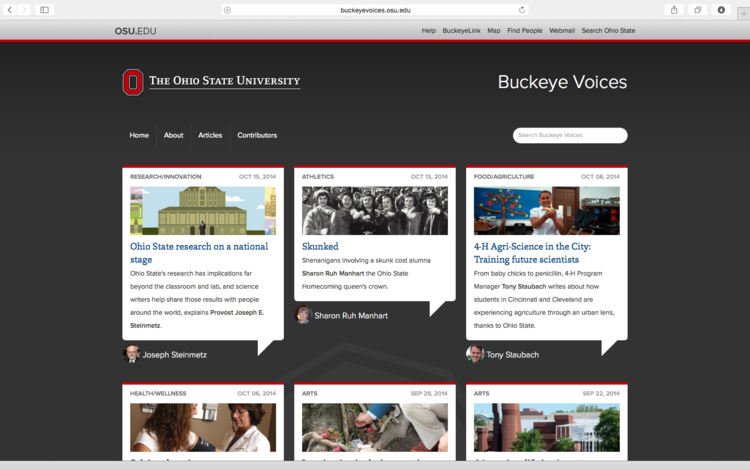Open the Contributors nav item
This screenshot has width=750, height=469.
pyautogui.click(x=257, y=135)
